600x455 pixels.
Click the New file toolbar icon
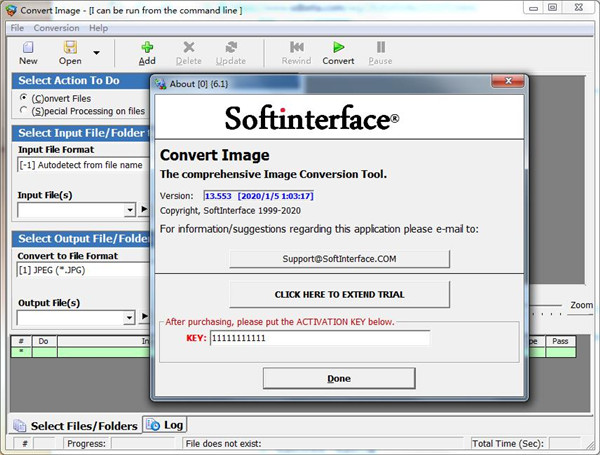tap(28, 47)
